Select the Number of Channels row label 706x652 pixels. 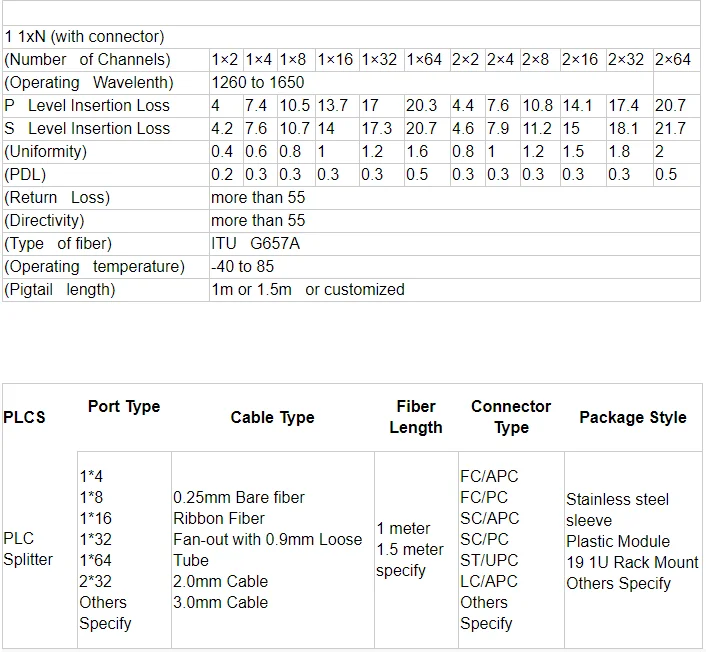(x=88, y=60)
